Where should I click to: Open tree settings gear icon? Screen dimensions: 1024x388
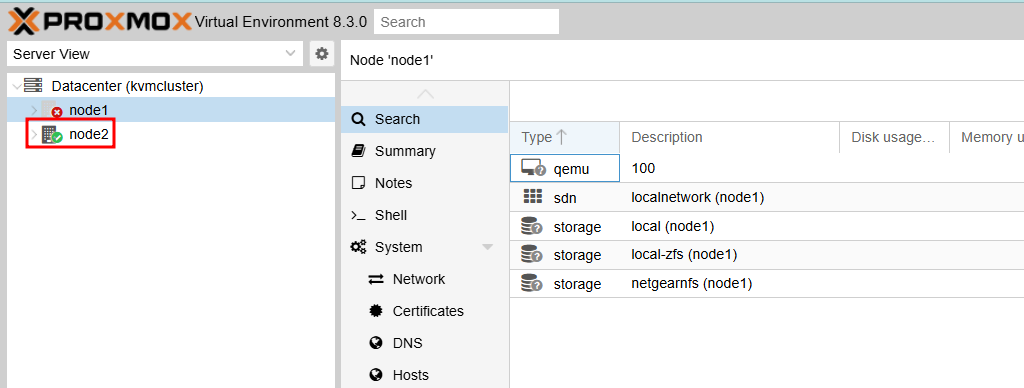click(x=321, y=54)
